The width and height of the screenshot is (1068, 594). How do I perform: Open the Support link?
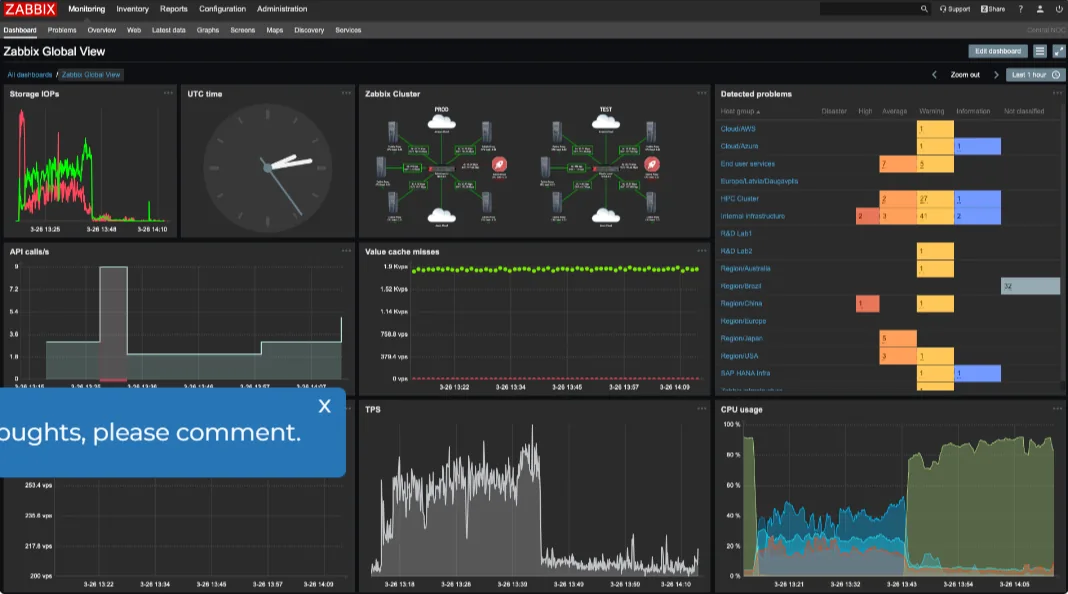(955, 9)
